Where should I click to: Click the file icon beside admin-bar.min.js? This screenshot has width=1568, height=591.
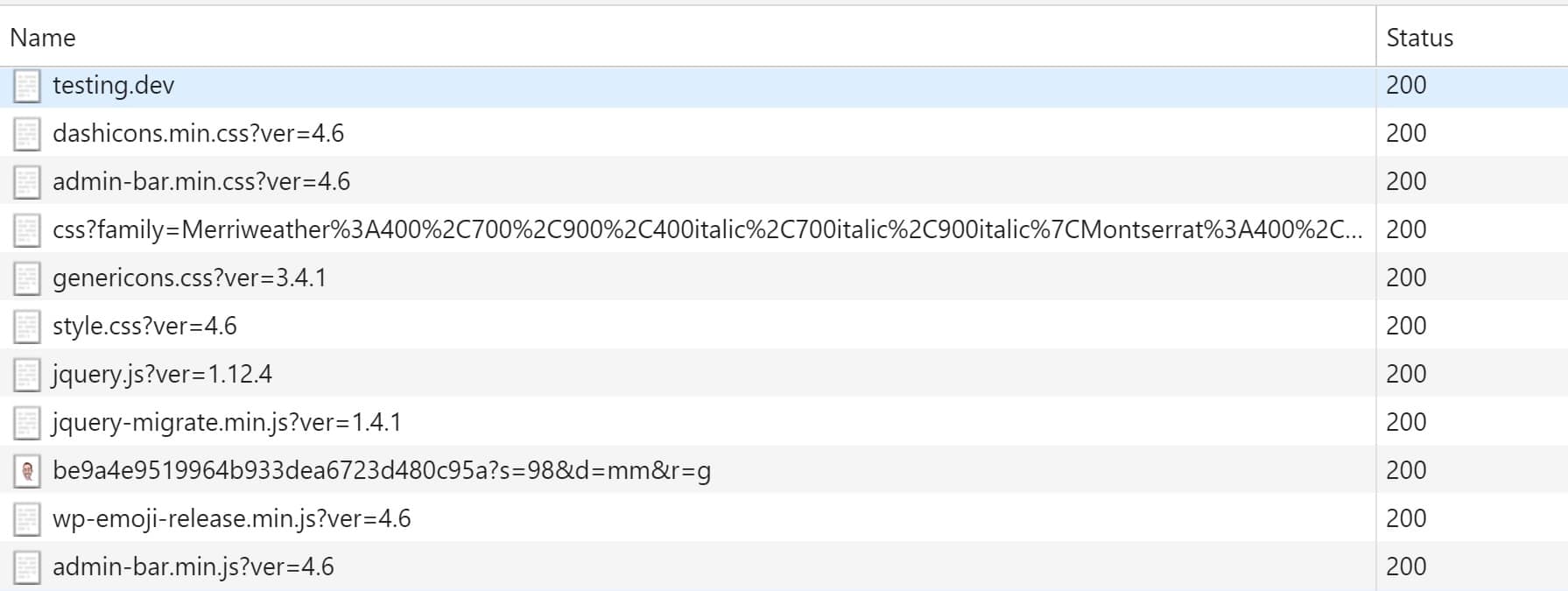(x=26, y=565)
